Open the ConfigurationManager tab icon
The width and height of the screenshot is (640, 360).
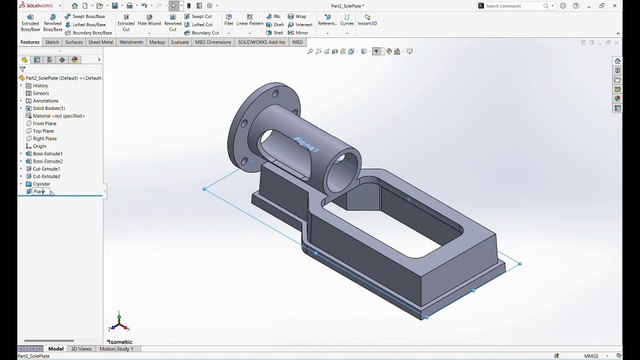tap(49, 60)
